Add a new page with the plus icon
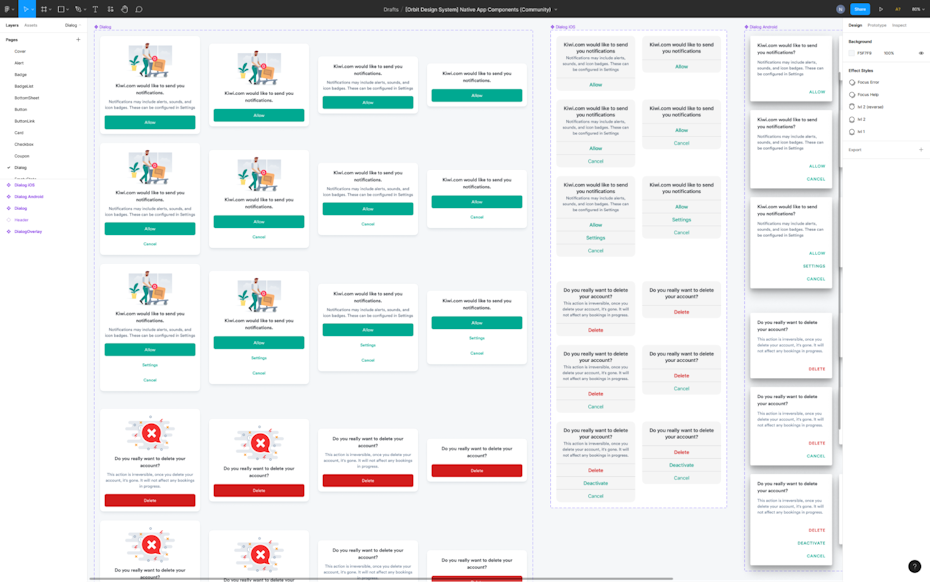 pos(78,40)
